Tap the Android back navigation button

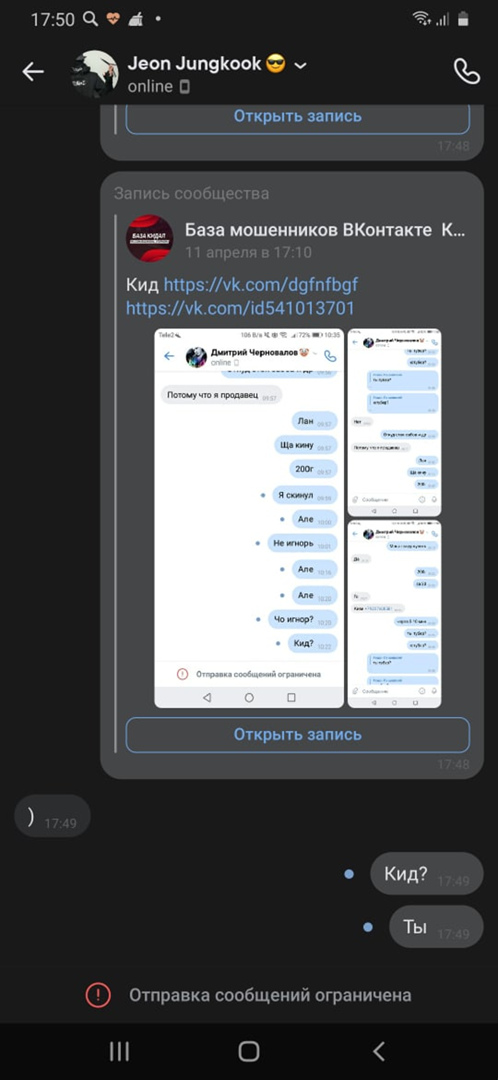coord(378,1051)
